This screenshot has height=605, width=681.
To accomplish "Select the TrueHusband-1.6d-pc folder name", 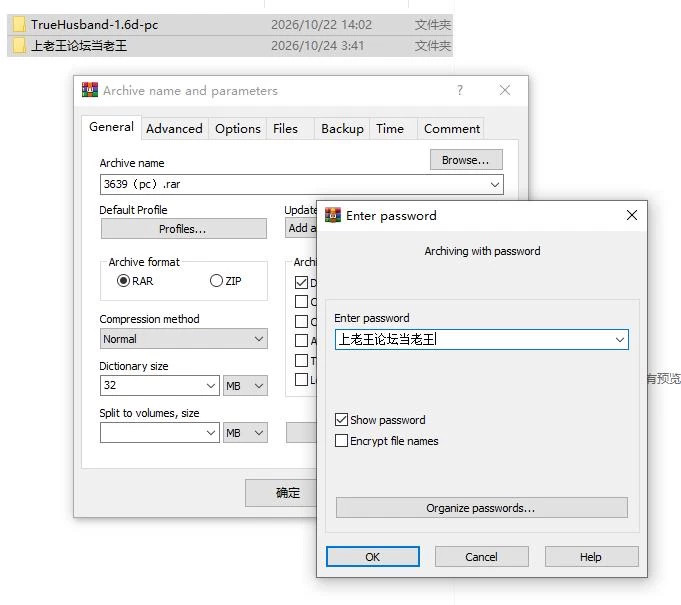I will 94,25.
